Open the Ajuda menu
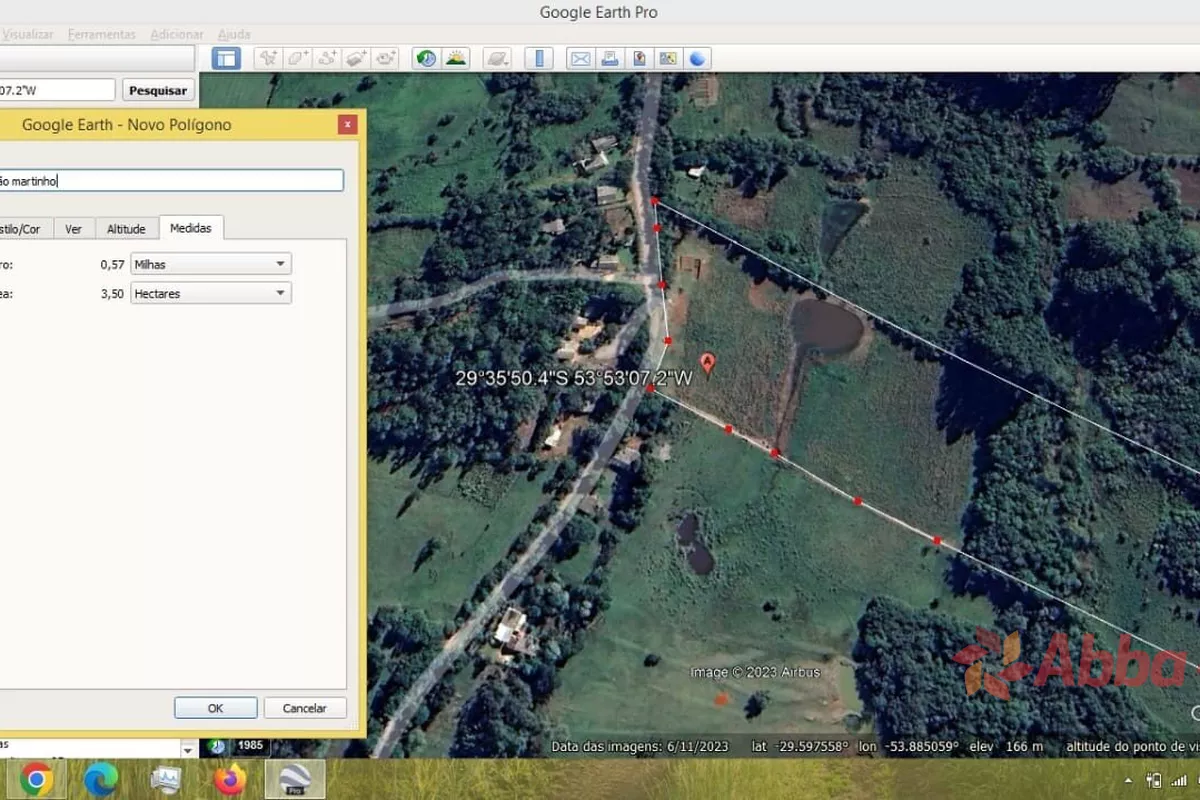Image resolution: width=1200 pixels, height=800 pixels. (x=234, y=34)
